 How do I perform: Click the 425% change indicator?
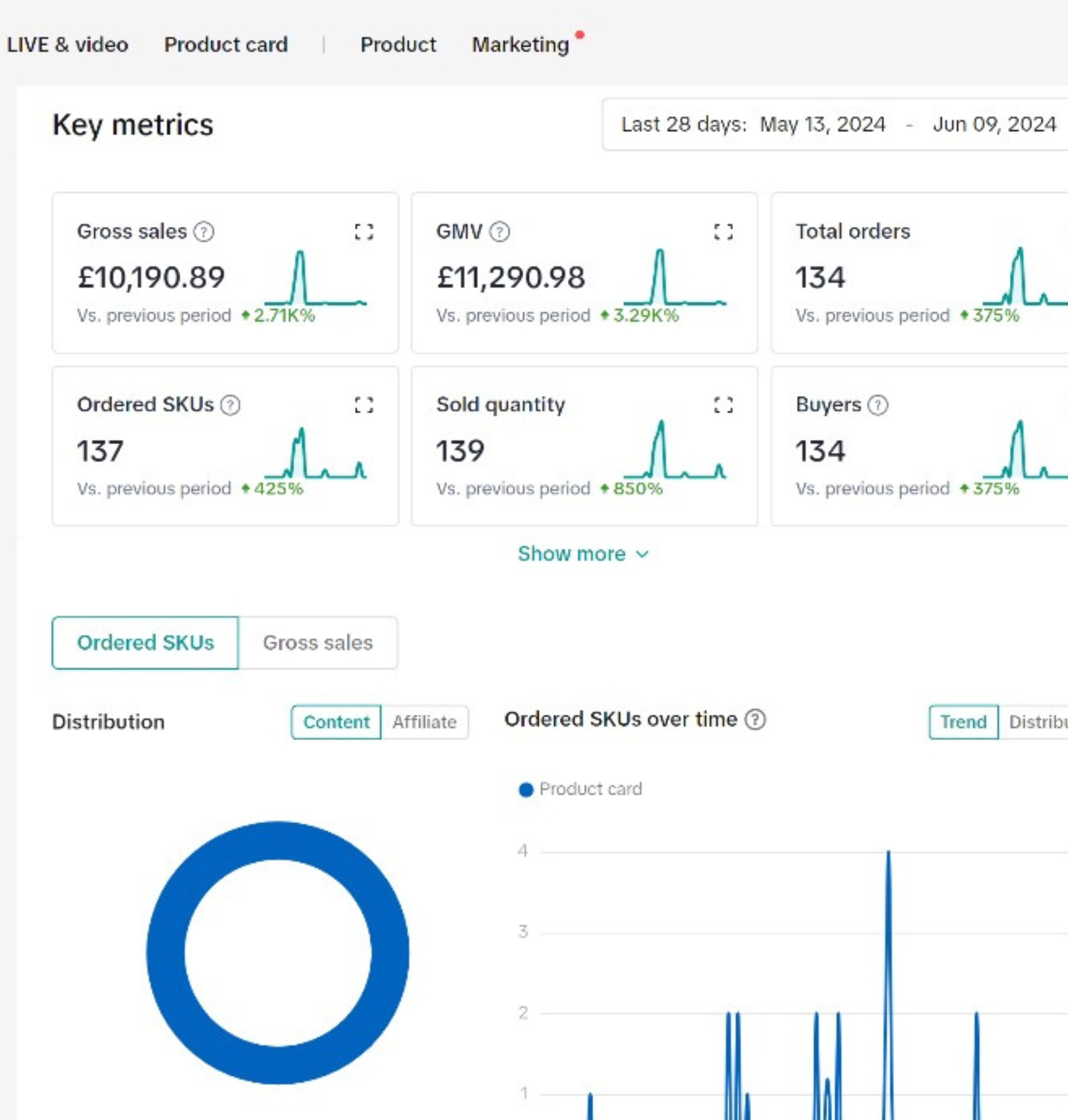click(272, 489)
